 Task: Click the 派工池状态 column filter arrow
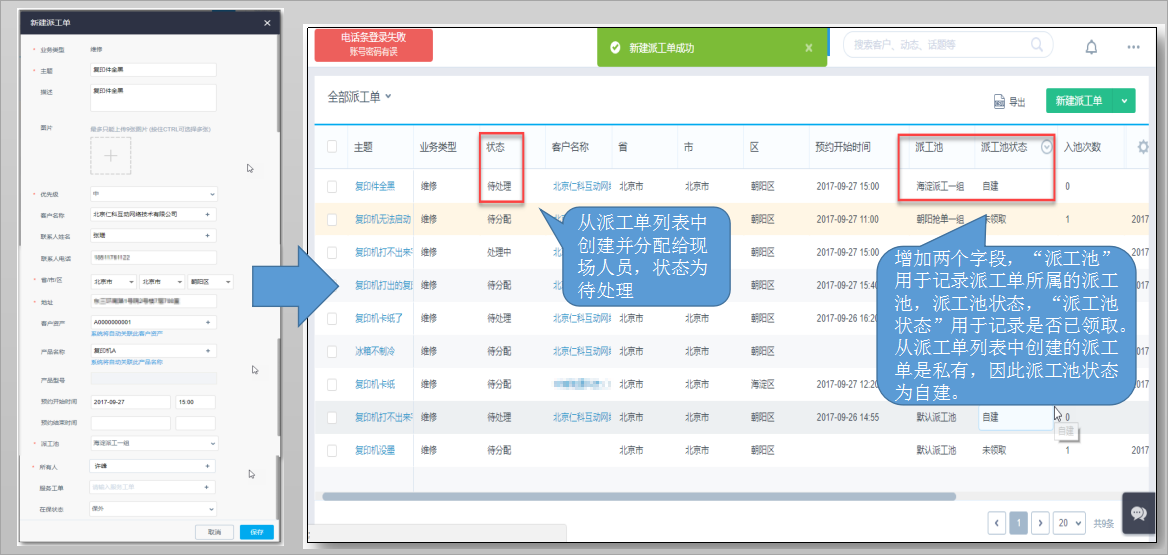1047,147
